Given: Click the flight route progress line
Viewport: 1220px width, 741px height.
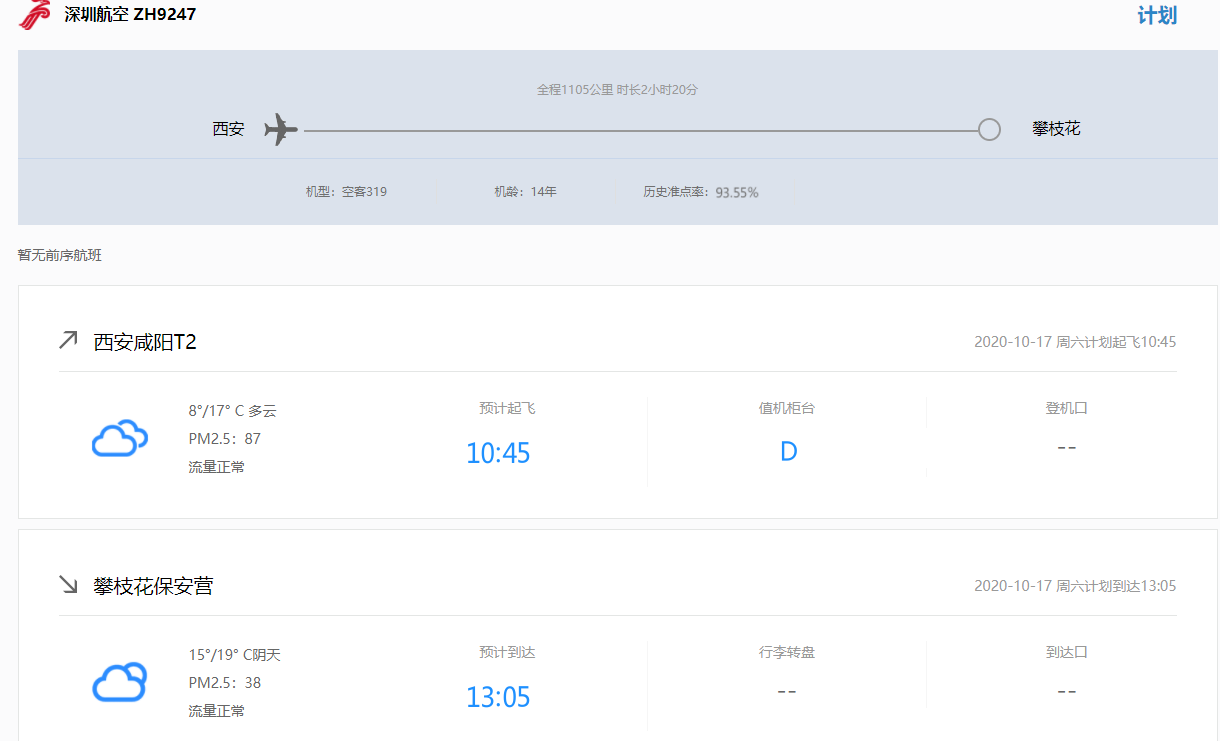Looking at the screenshot, I should click(641, 131).
